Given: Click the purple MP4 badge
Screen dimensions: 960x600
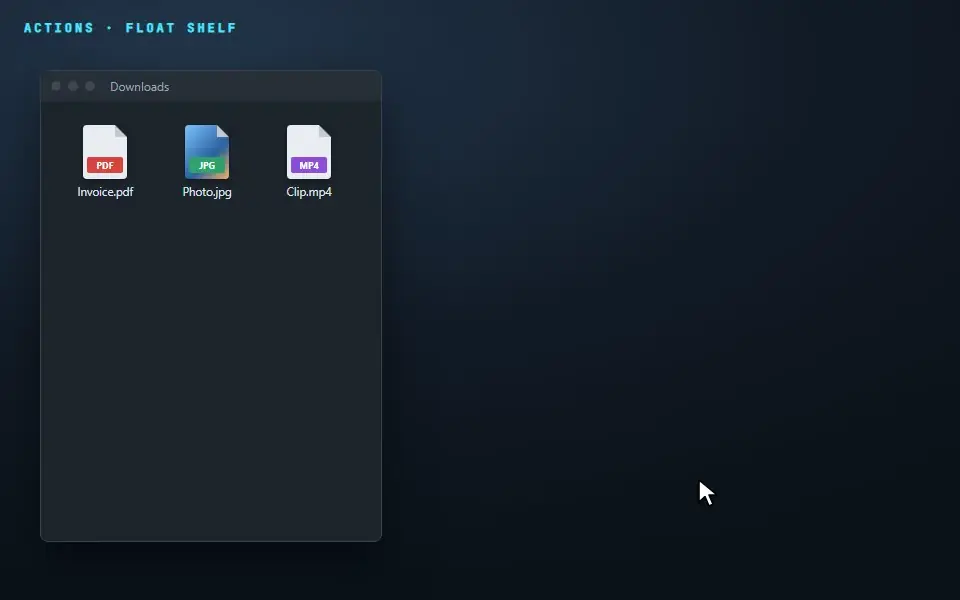Looking at the screenshot, I should 309,165.
